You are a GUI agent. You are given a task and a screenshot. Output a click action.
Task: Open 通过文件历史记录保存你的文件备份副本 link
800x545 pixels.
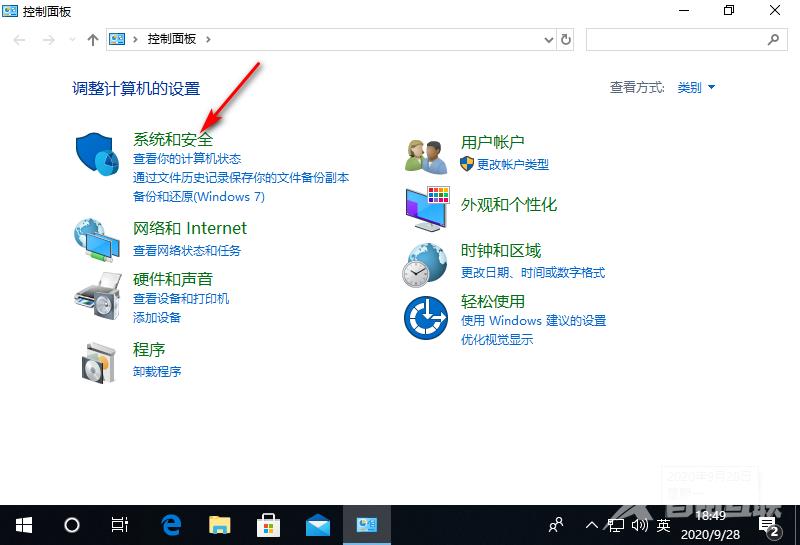click(x=241, y=178)
